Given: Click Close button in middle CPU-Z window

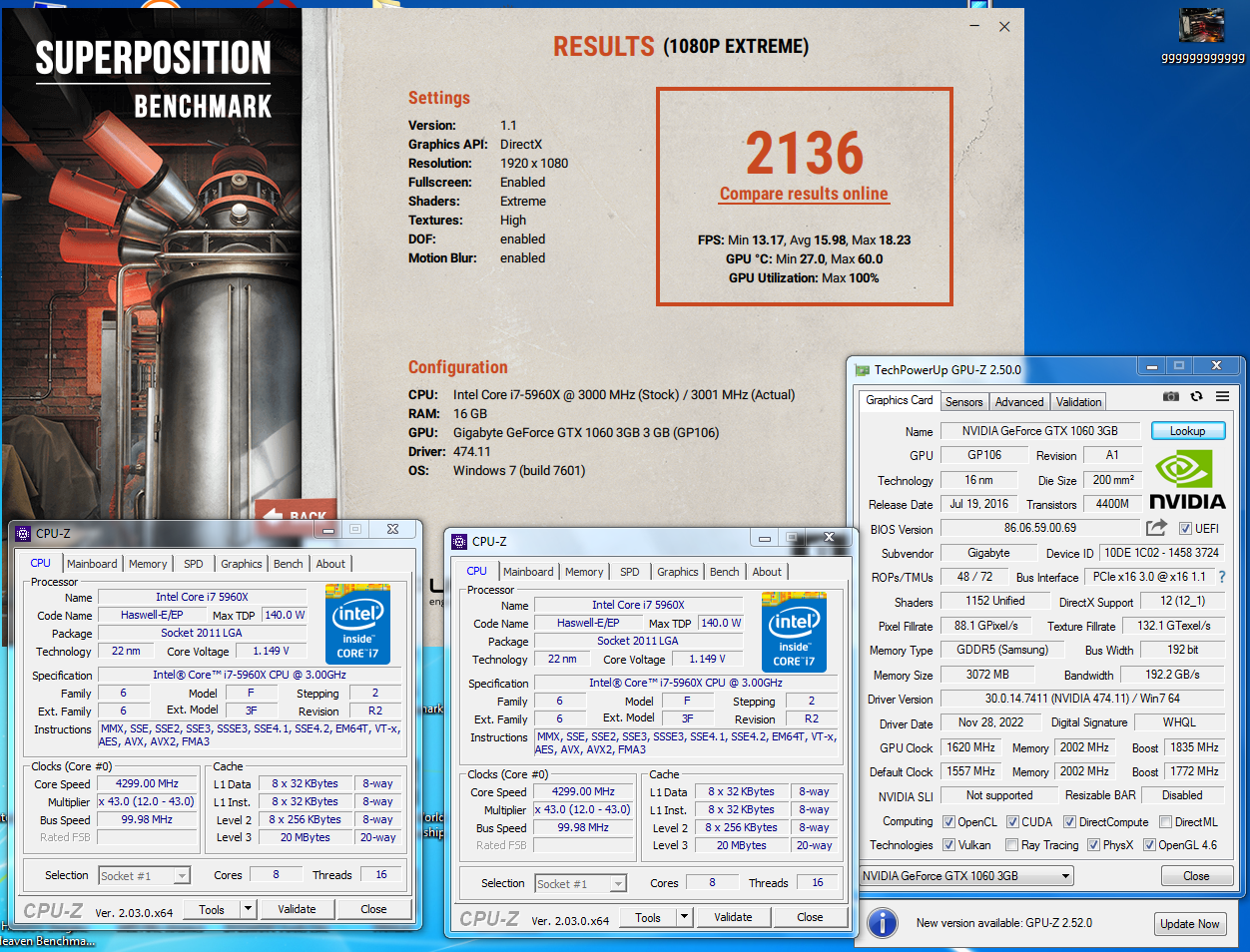Looking at the screenshot, I should pyautogui.click(x=810, y=917).
